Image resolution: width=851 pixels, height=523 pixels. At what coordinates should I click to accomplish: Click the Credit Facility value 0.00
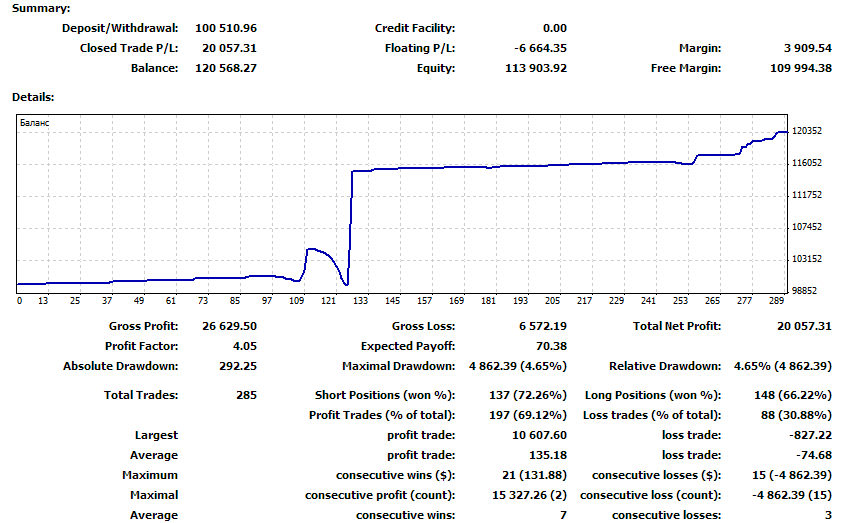[x=555, y=28]
